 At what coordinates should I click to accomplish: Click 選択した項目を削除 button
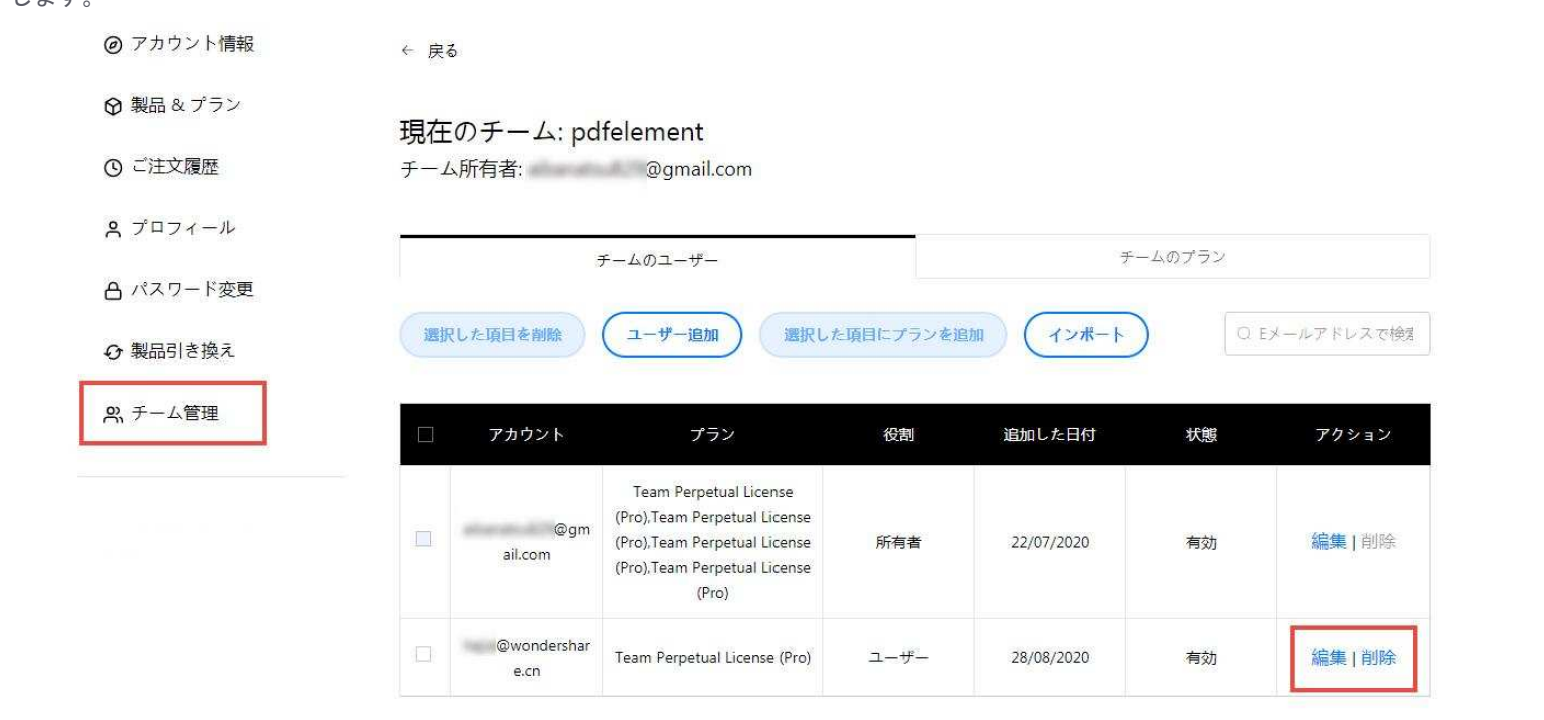click(x=493, y=335)
